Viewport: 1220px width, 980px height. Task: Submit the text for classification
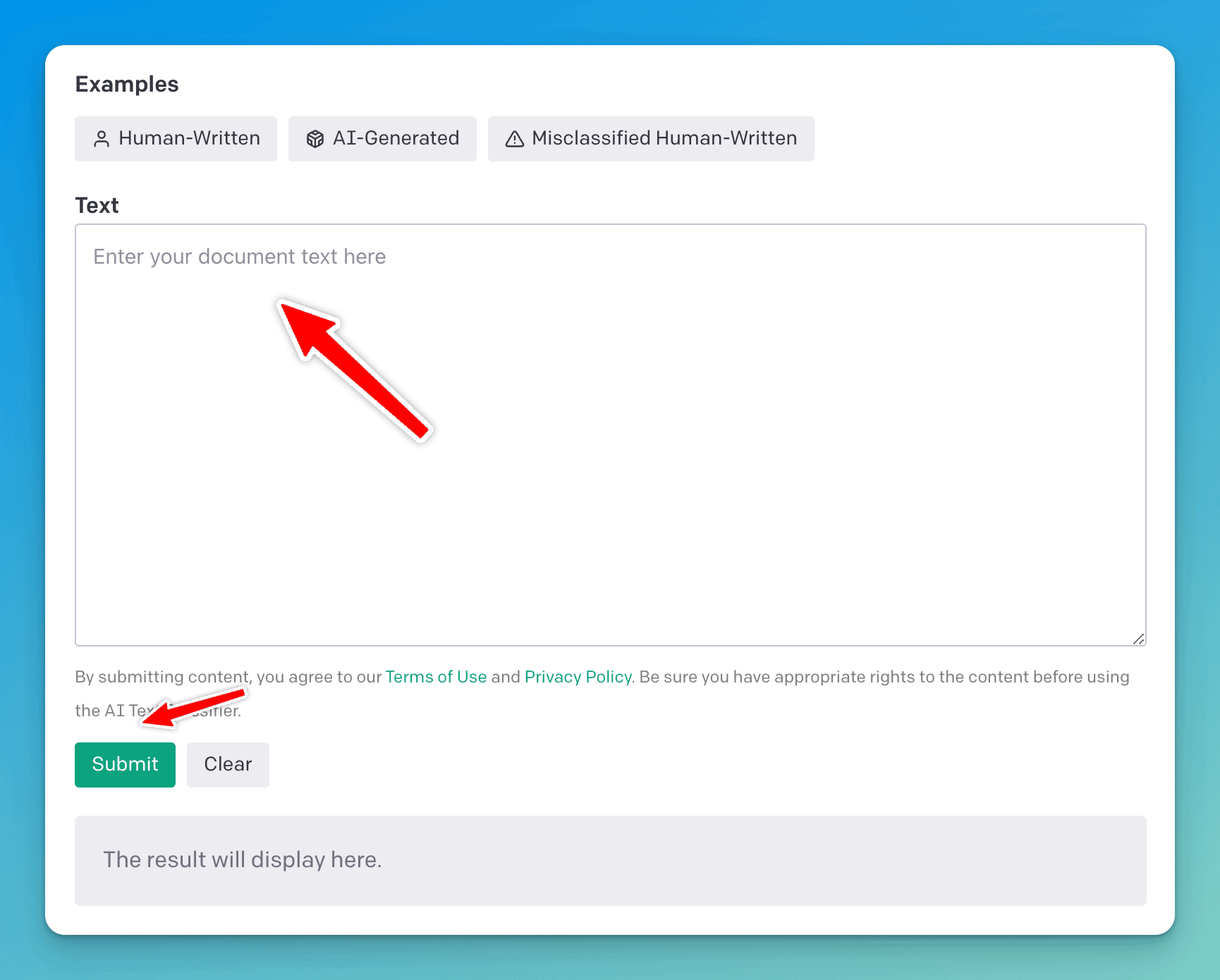pyautogui.click(x=125, y=765)
